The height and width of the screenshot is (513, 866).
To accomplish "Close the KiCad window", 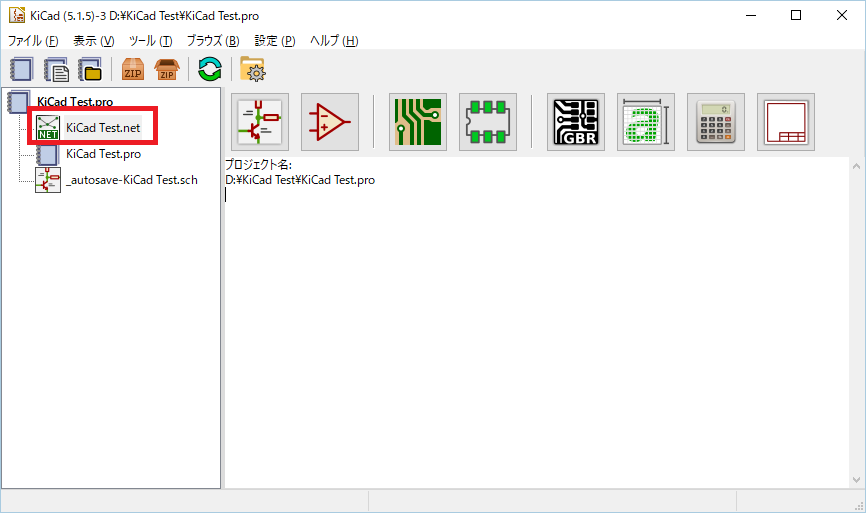I will (x=842, y=15).
